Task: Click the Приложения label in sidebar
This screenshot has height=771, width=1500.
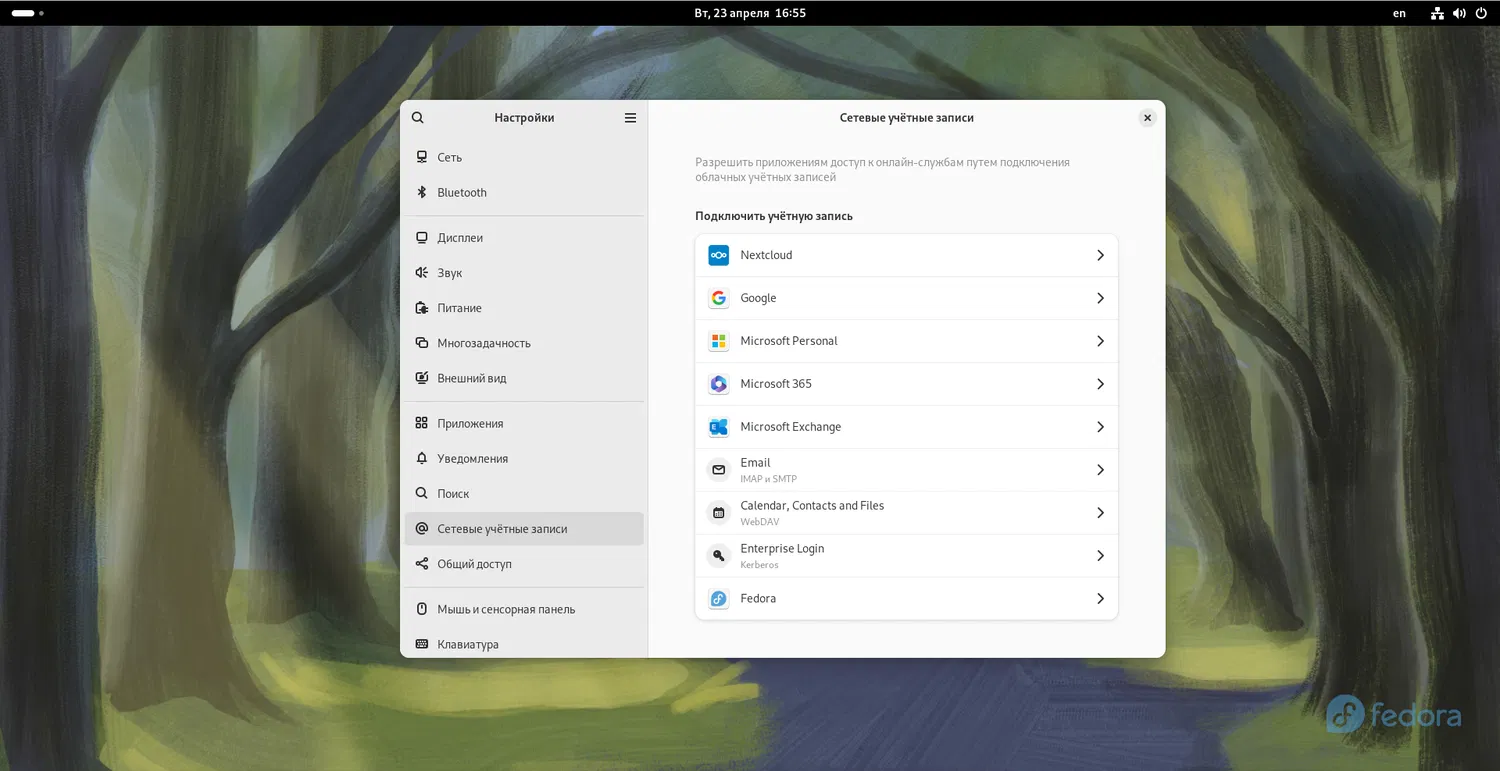Action: 470,424
